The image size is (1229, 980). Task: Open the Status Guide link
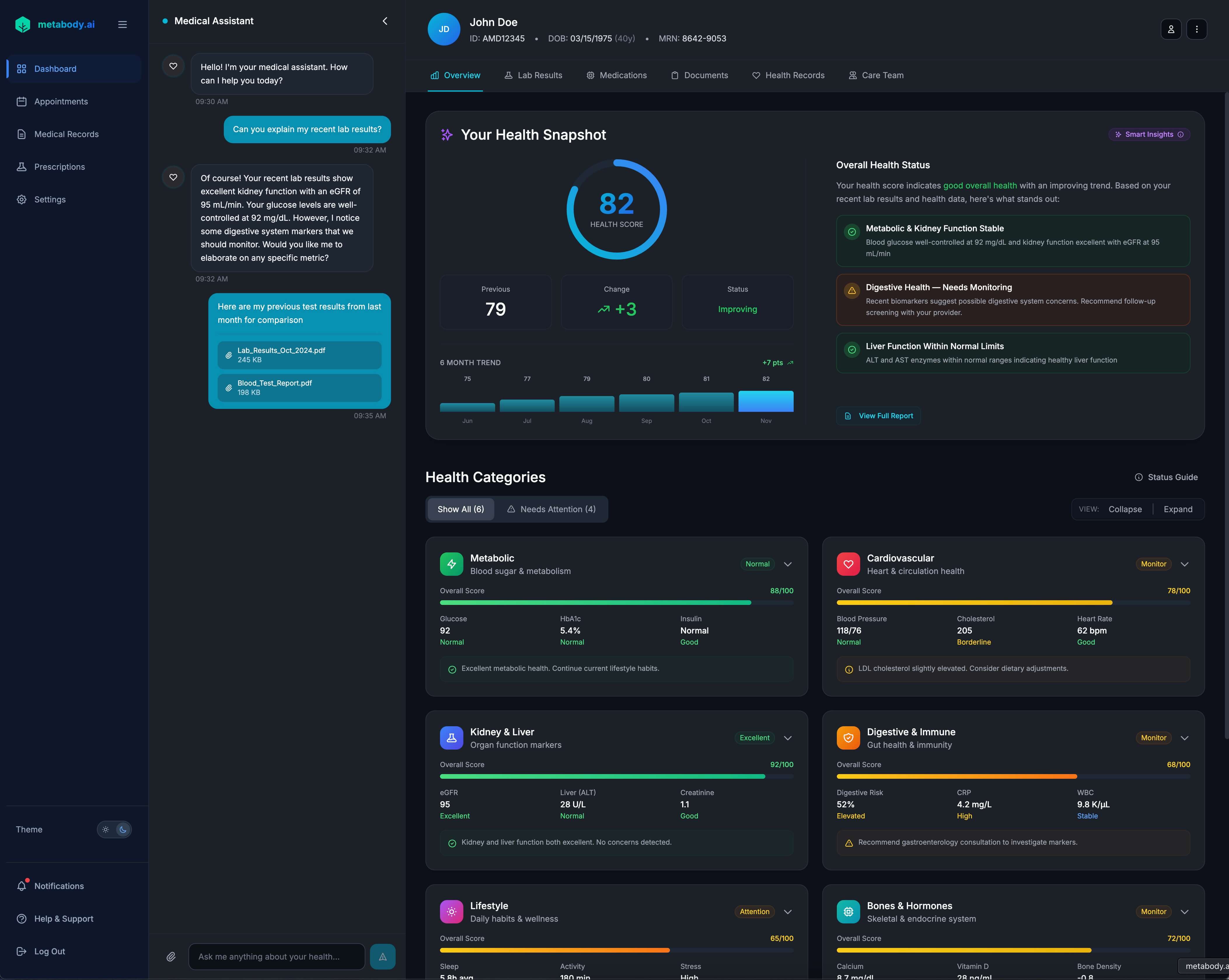pos(1166,477)
